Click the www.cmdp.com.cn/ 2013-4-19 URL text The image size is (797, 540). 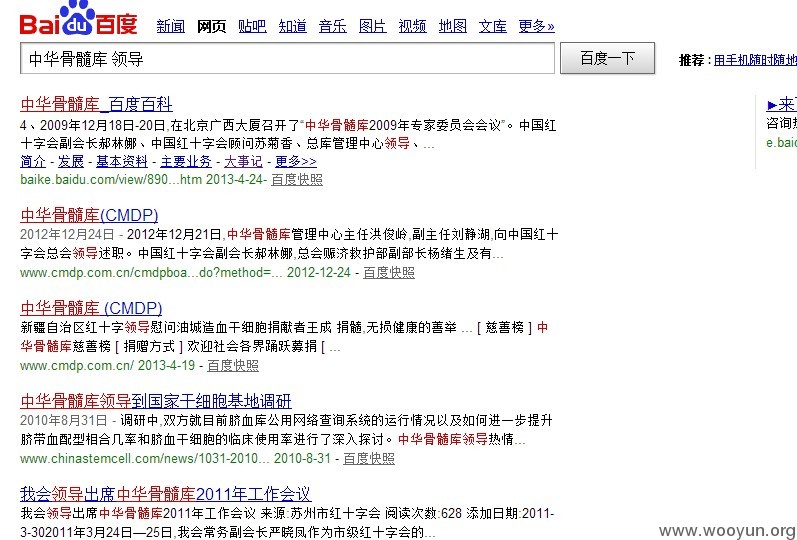107,366
